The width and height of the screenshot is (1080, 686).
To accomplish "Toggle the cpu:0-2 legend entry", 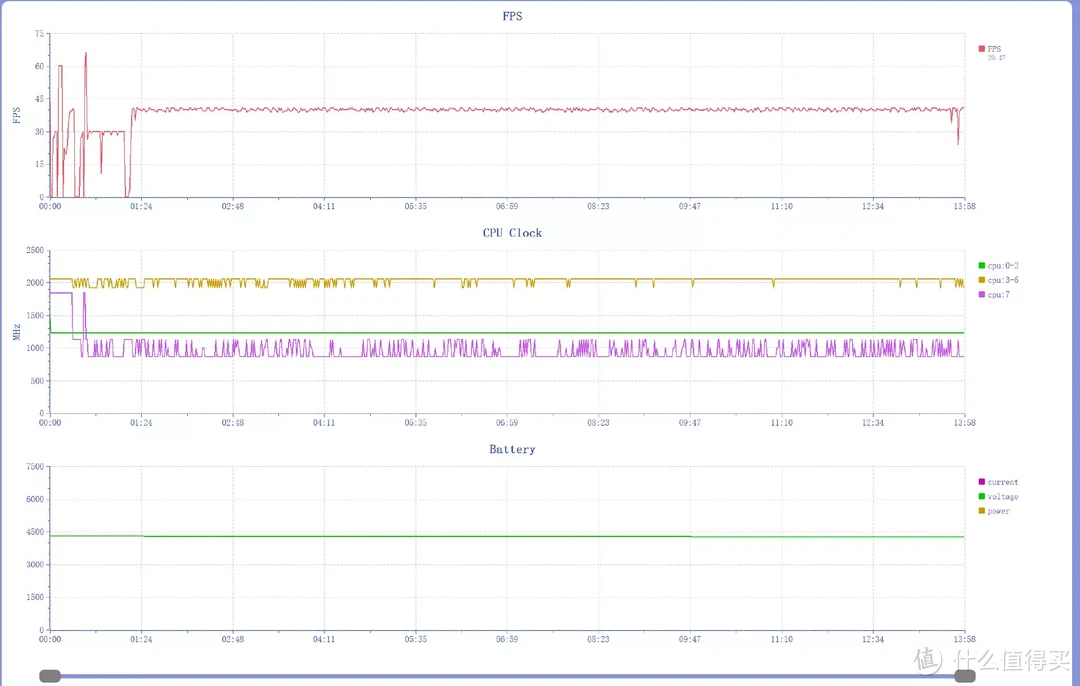I will (998, 265).
